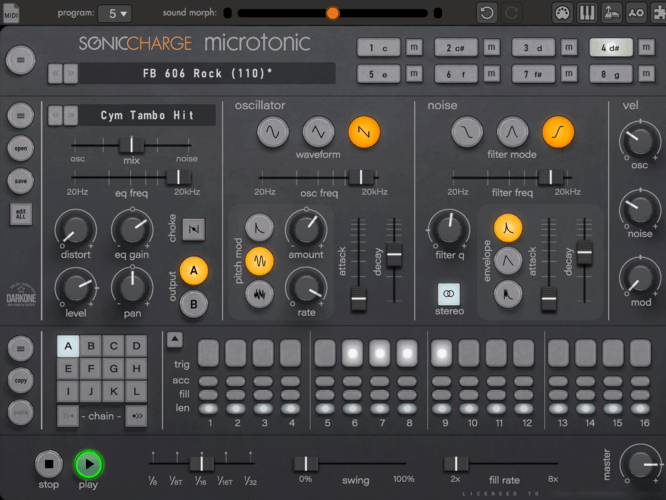The image size is (666, 500).
Task: Click the puzzle piece icon
Action: click(659, 13)
